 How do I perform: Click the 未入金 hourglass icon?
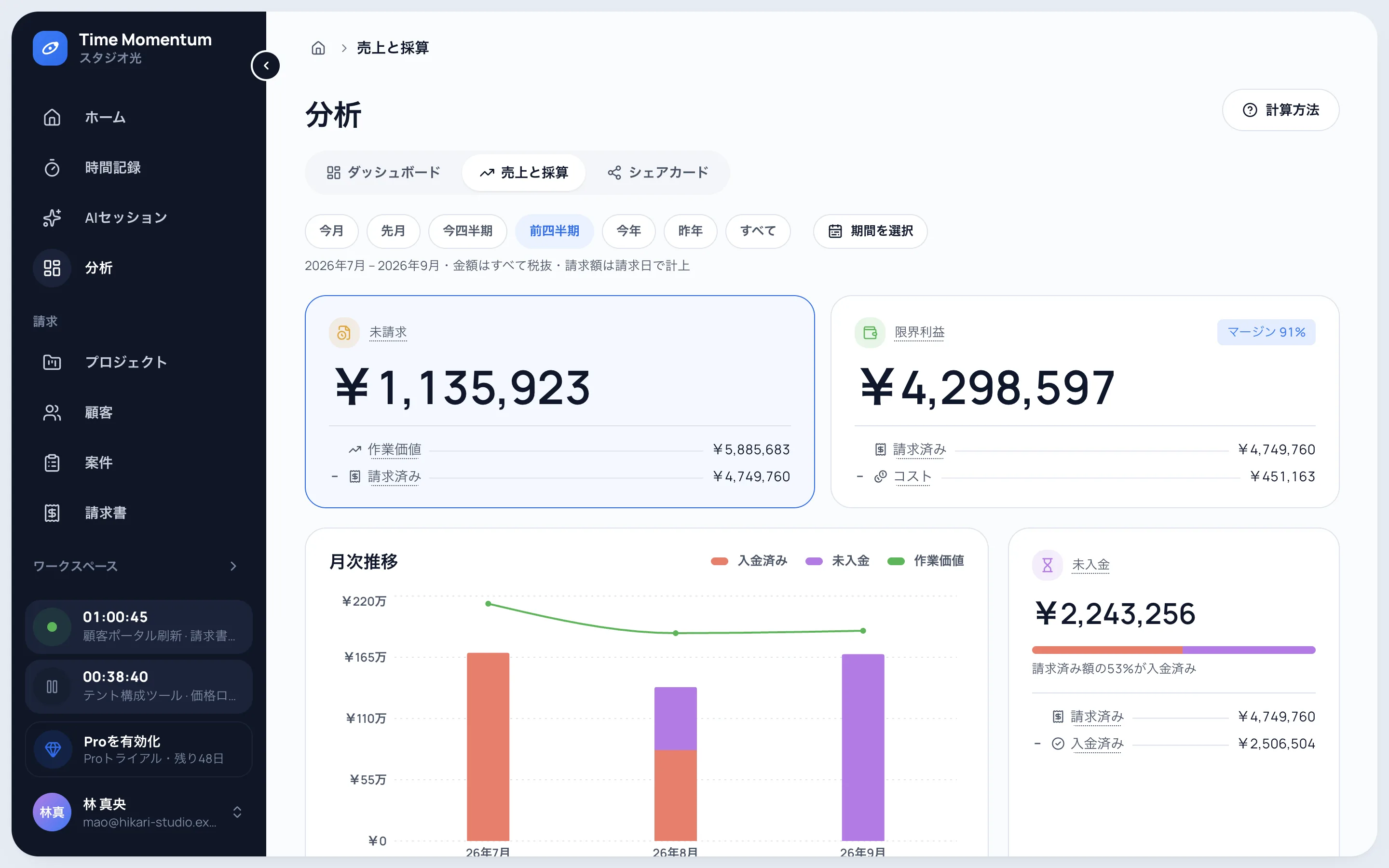tap(1047, 565)
